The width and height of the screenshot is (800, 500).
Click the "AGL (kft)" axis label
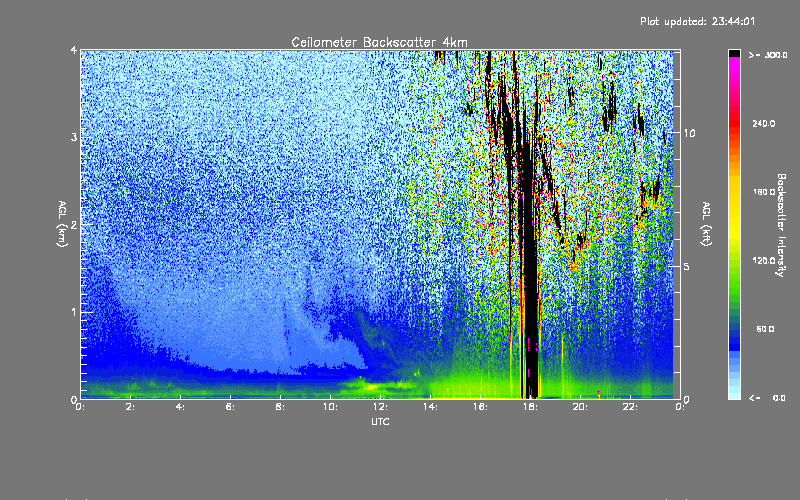(x=706, y=224)
